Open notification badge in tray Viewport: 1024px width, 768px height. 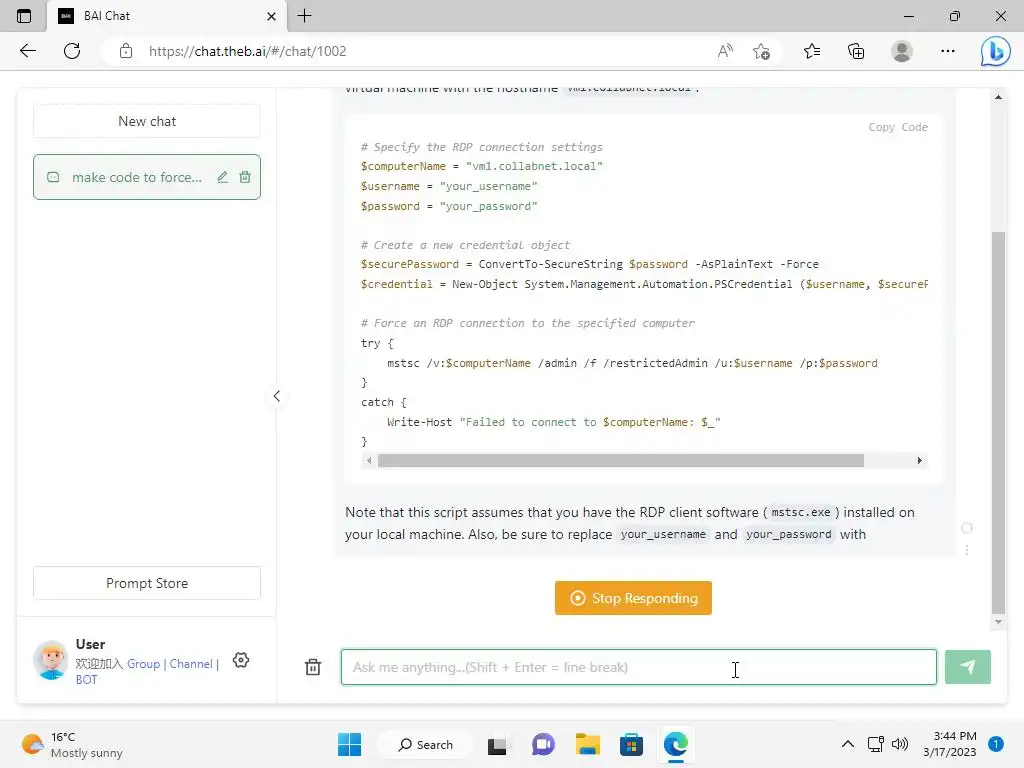pyautogui.click(x=996, y=744)
